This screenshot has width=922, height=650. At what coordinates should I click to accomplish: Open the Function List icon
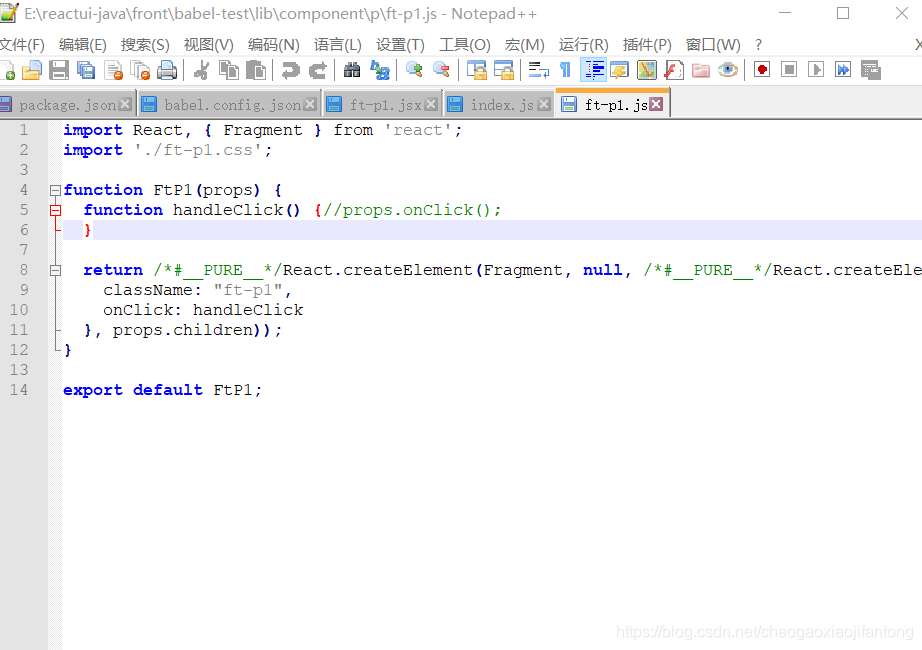(674, 70)
